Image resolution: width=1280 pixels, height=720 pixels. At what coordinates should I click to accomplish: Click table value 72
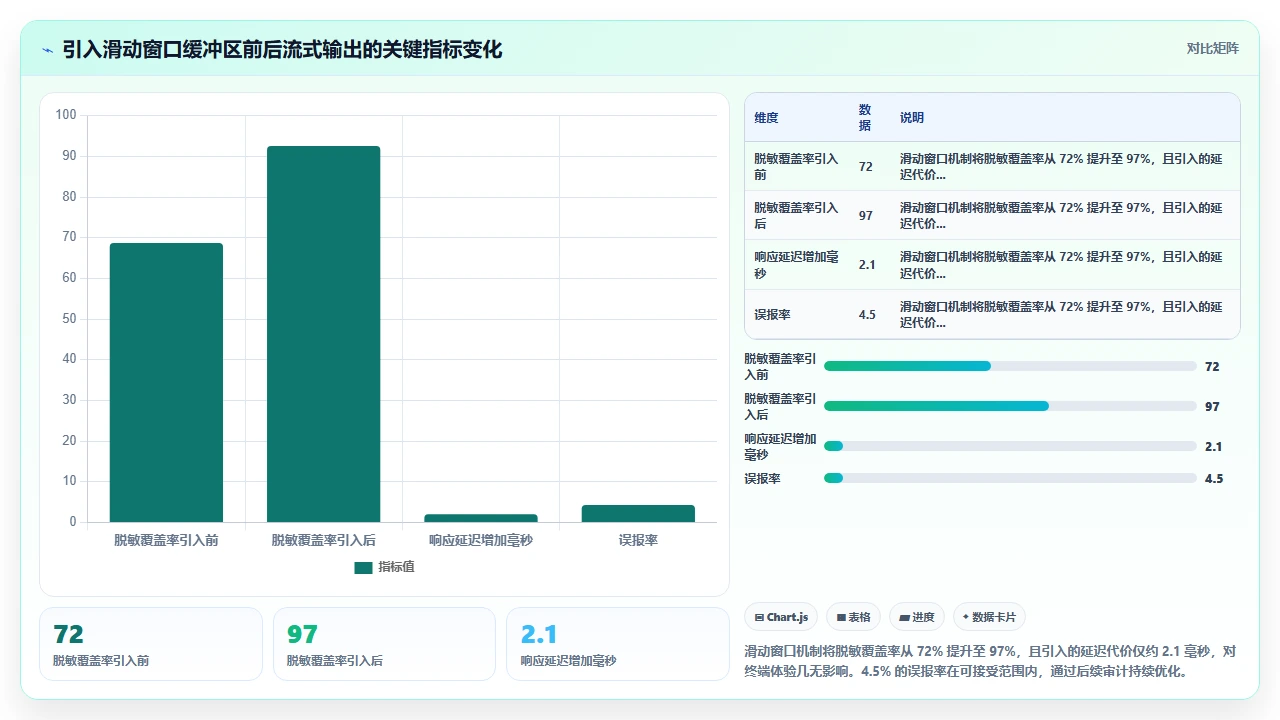tap(865, 166)
